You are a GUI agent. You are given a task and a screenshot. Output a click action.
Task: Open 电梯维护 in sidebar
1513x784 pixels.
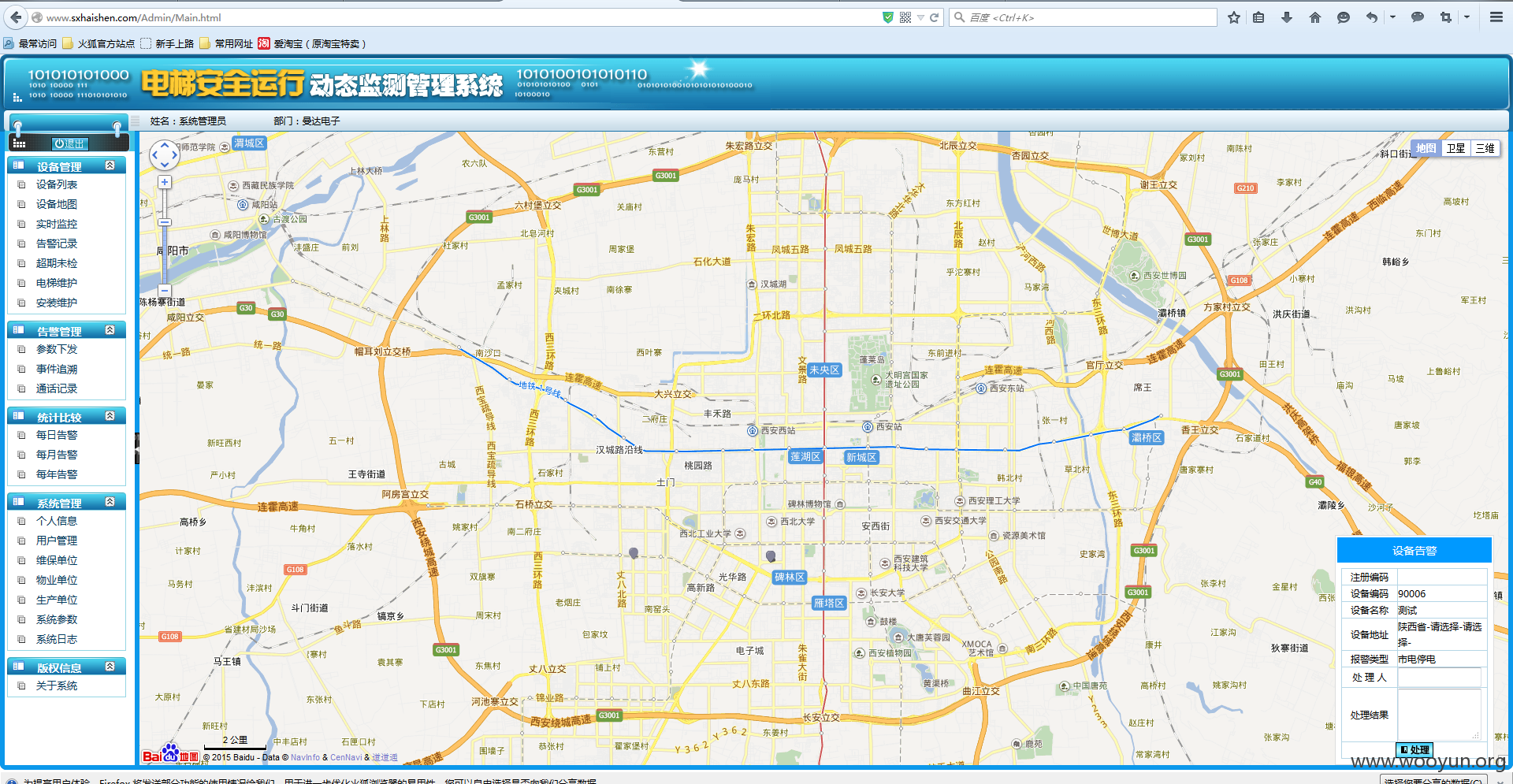coord(57,283)
